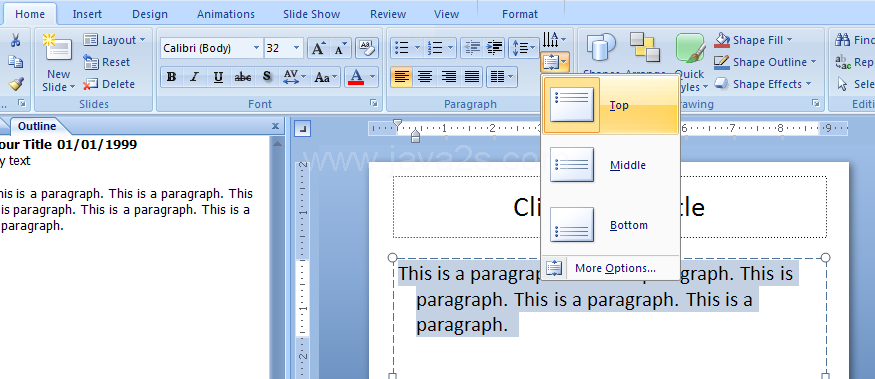
Task: Switch to the Animations tab
Action: (x=225, y=14)
